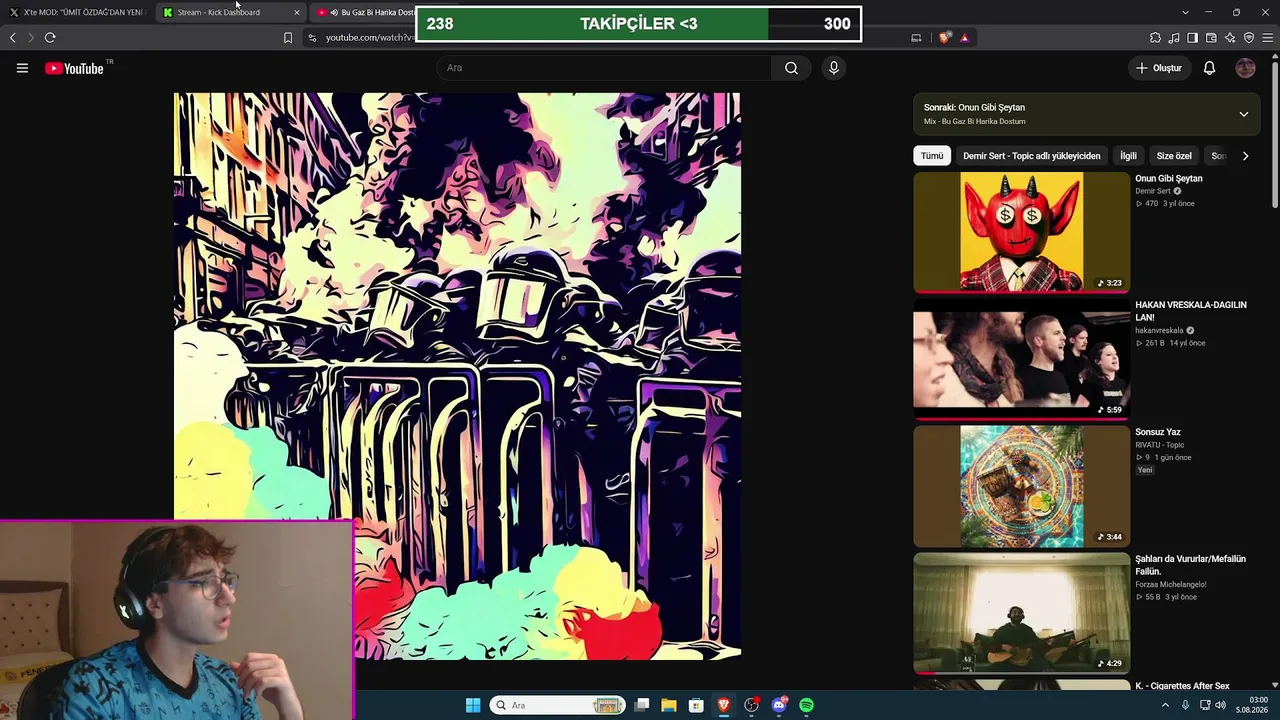Open Brave Leo AI sparkle icon
Image resolution: width=1280 pixels, height=720 pixels.
(1230, 38)
